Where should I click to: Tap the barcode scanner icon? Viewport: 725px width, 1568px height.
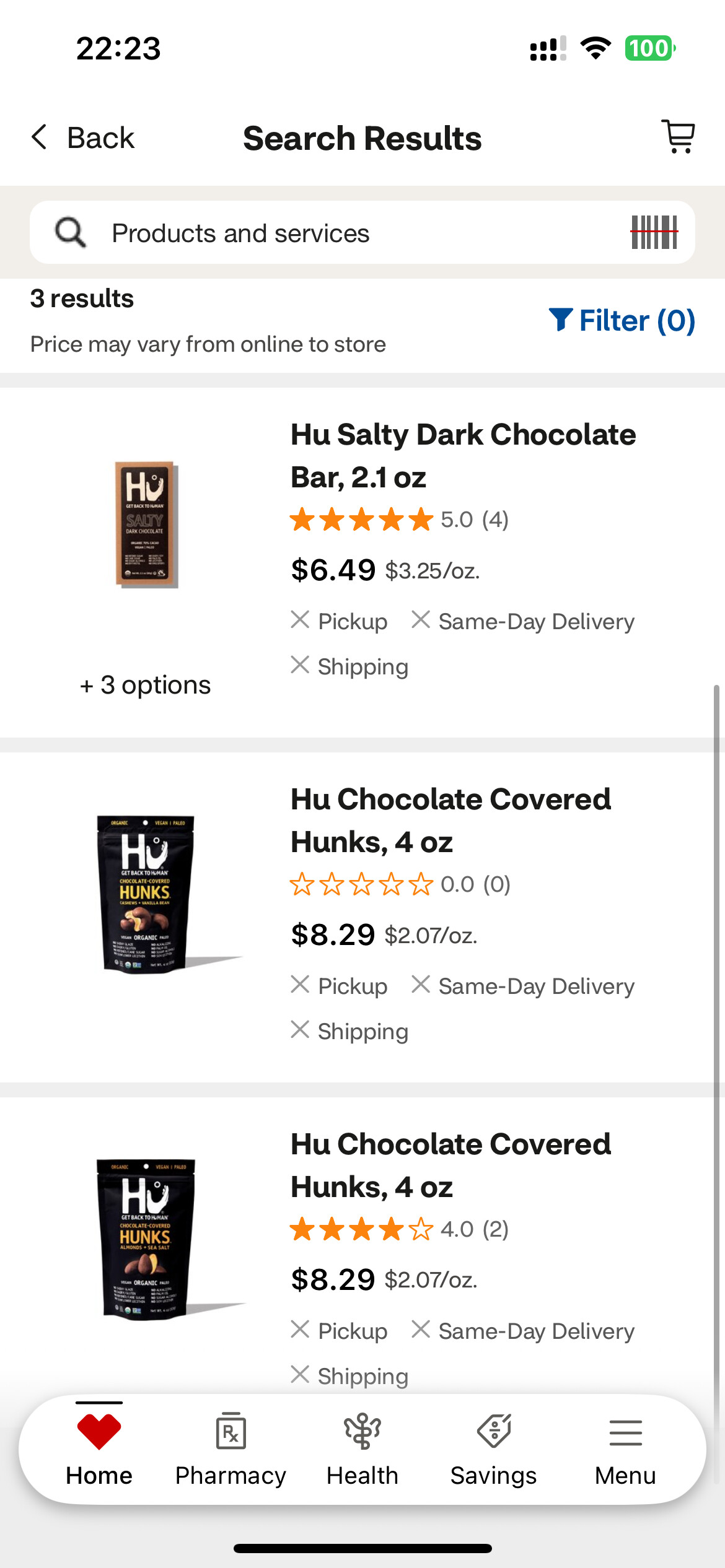click(x=654, y=232)
